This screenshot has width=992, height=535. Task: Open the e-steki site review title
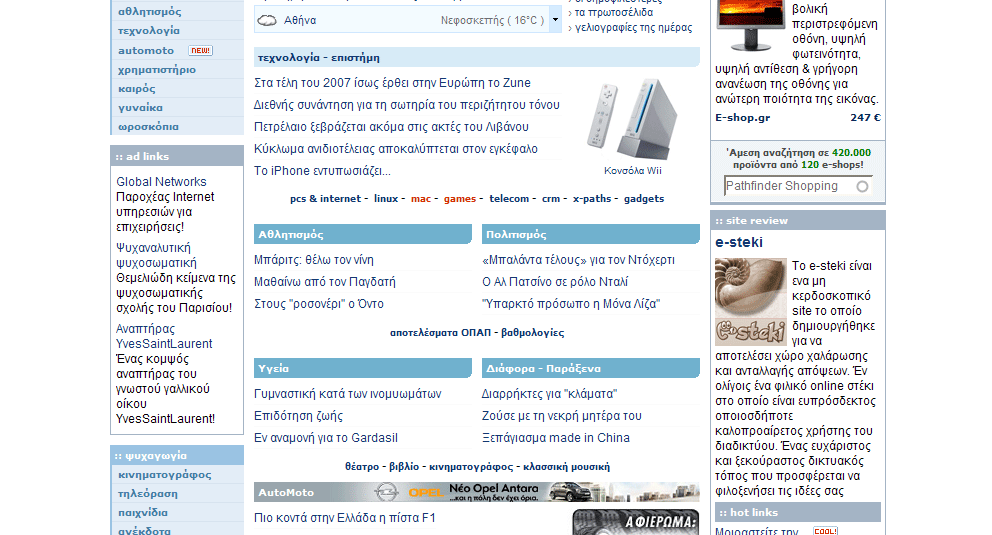[x=739, y=242]
